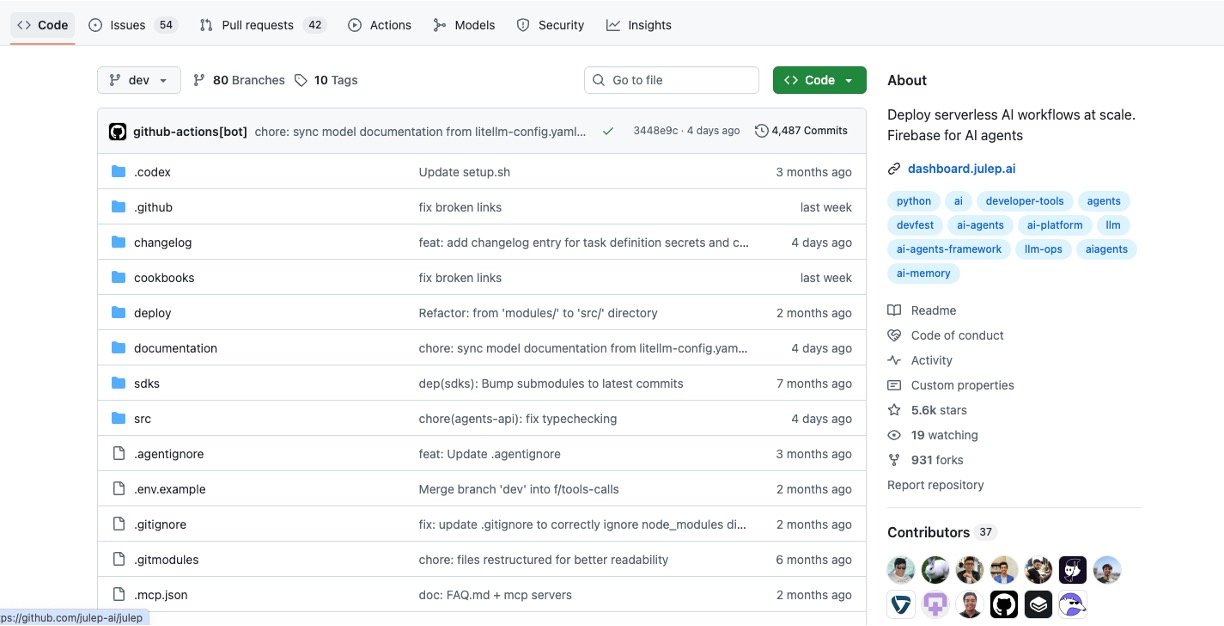Click the forks icon in About
Image resolution: width=1224 pixels, height=626 pixels.
[x=894, y=460]
